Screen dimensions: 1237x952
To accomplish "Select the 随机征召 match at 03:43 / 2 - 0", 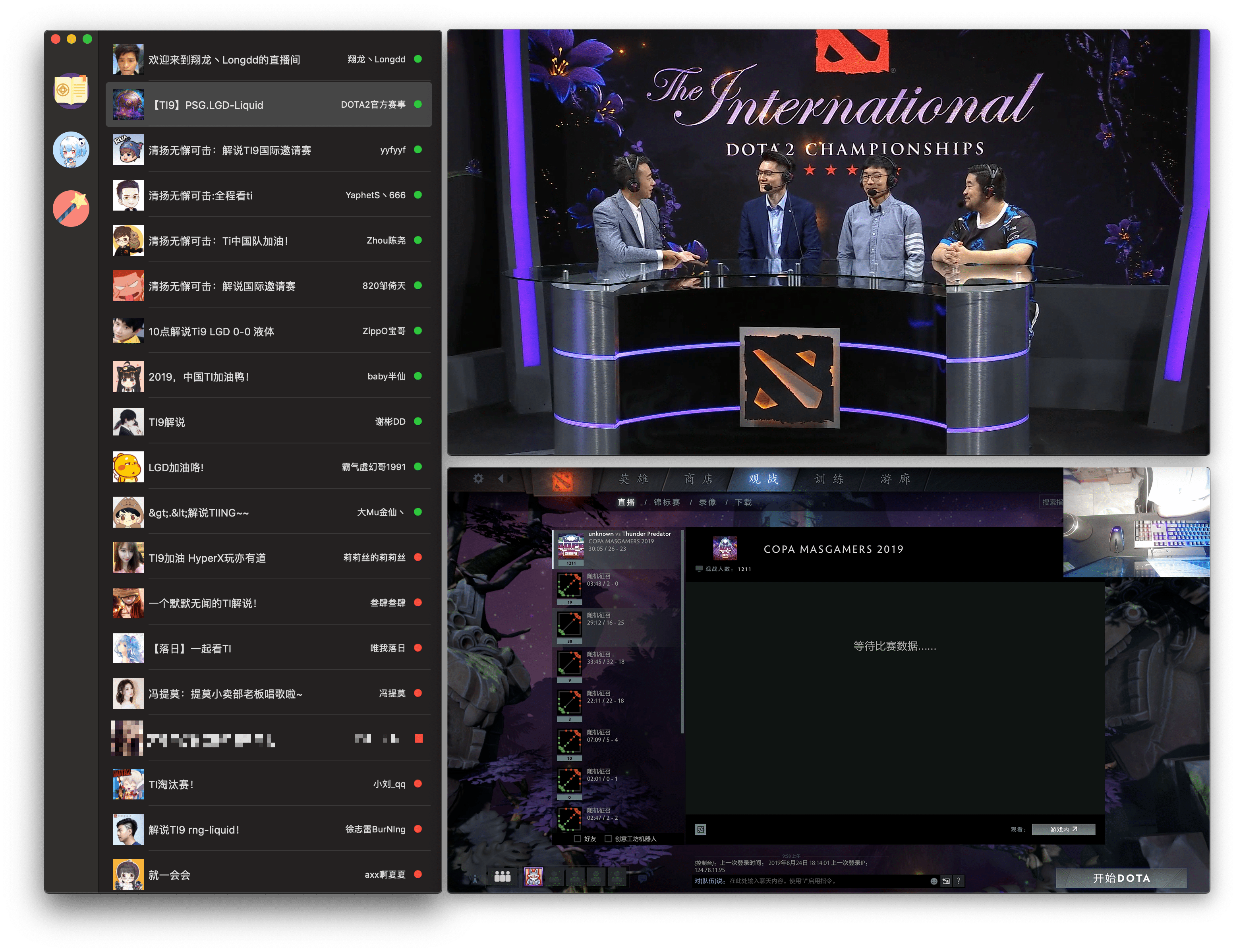I will [x=616, y=589].
